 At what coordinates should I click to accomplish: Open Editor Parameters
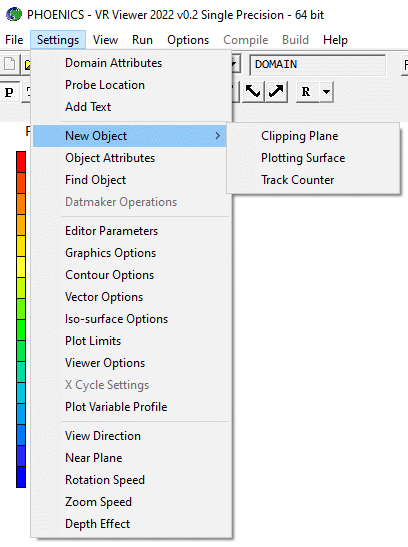131,231
